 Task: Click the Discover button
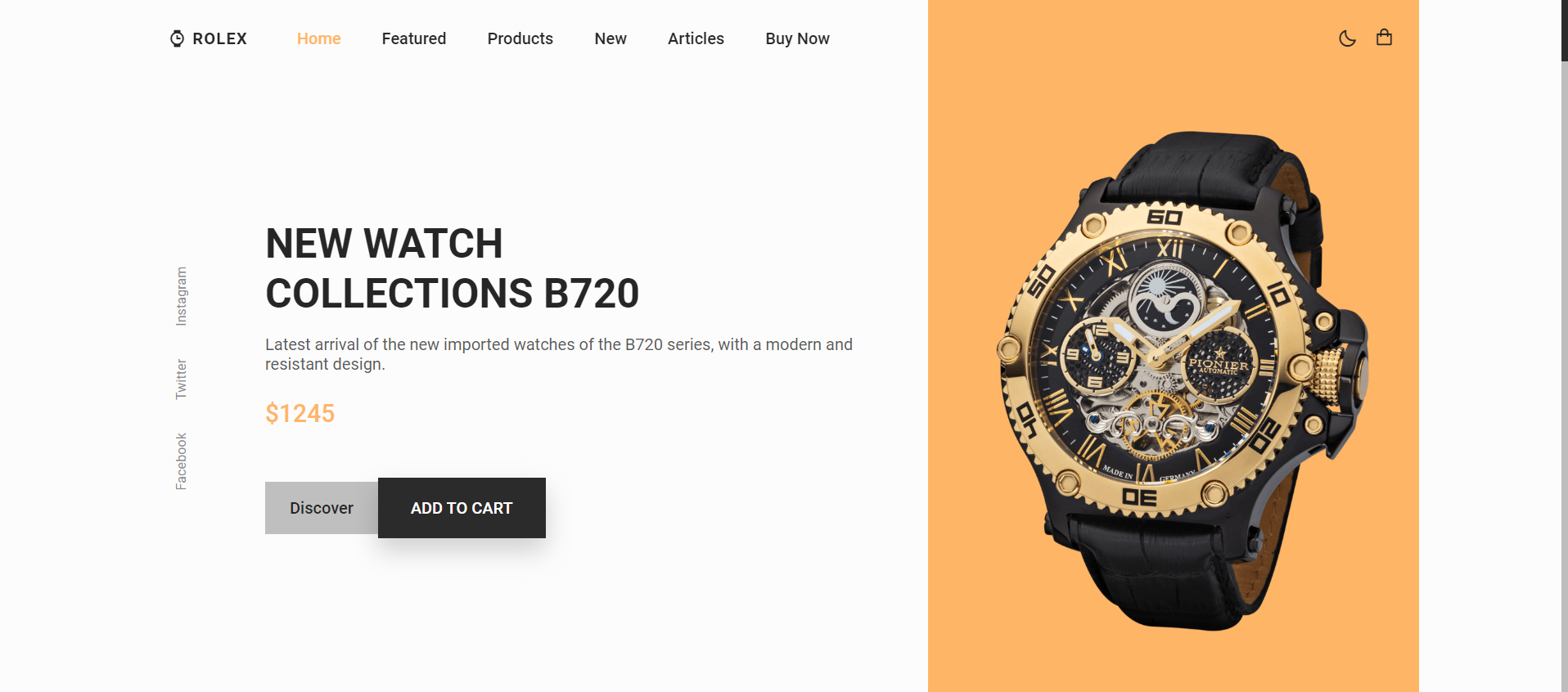tap(322, 508)
